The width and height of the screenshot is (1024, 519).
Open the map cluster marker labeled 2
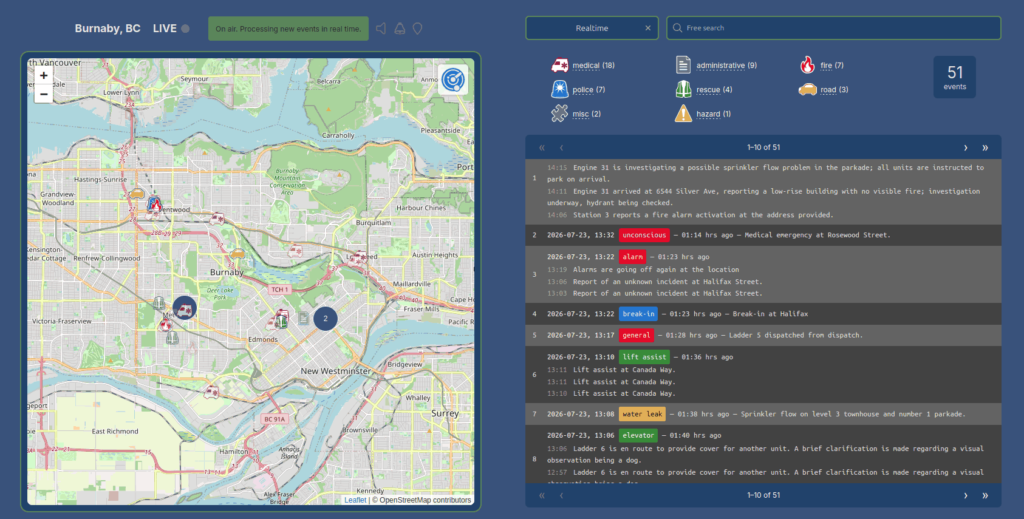click(325, 319)
